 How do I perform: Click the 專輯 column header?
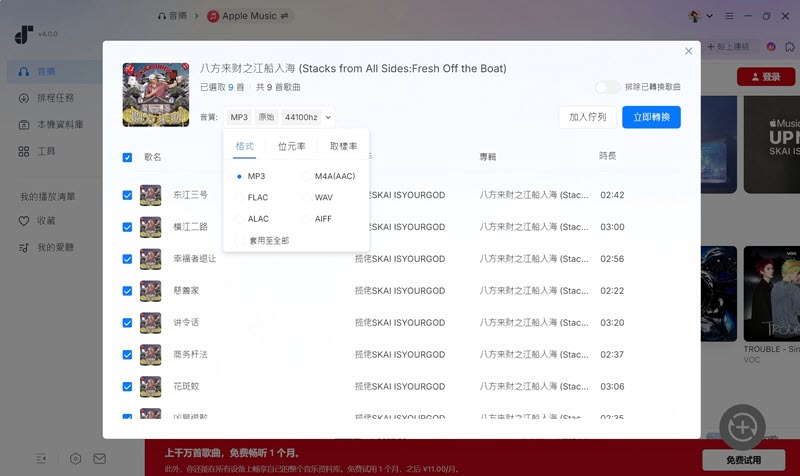[x=488, y=157]
